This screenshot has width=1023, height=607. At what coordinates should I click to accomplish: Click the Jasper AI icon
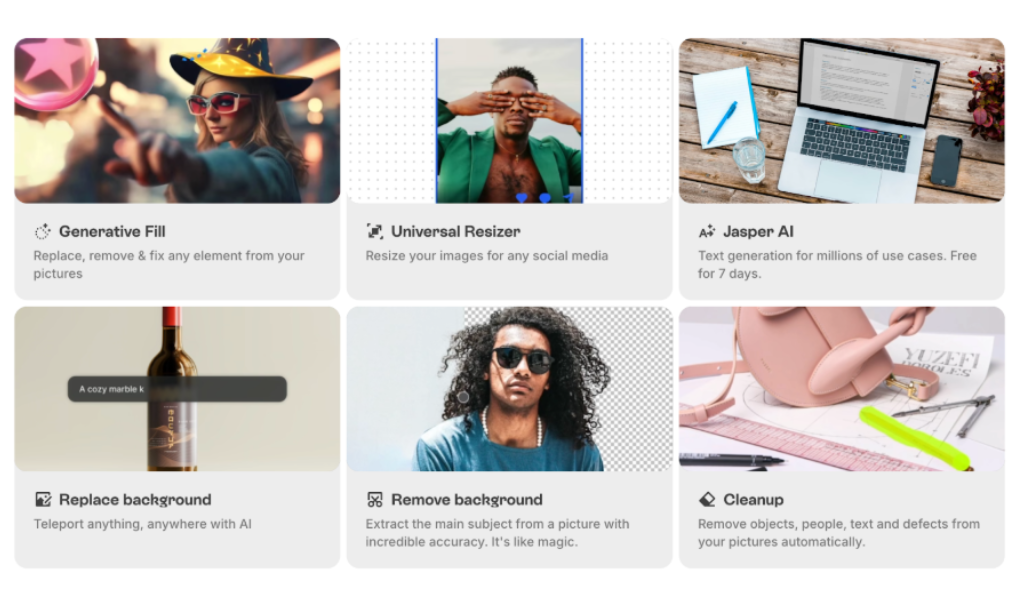(707, 232)
